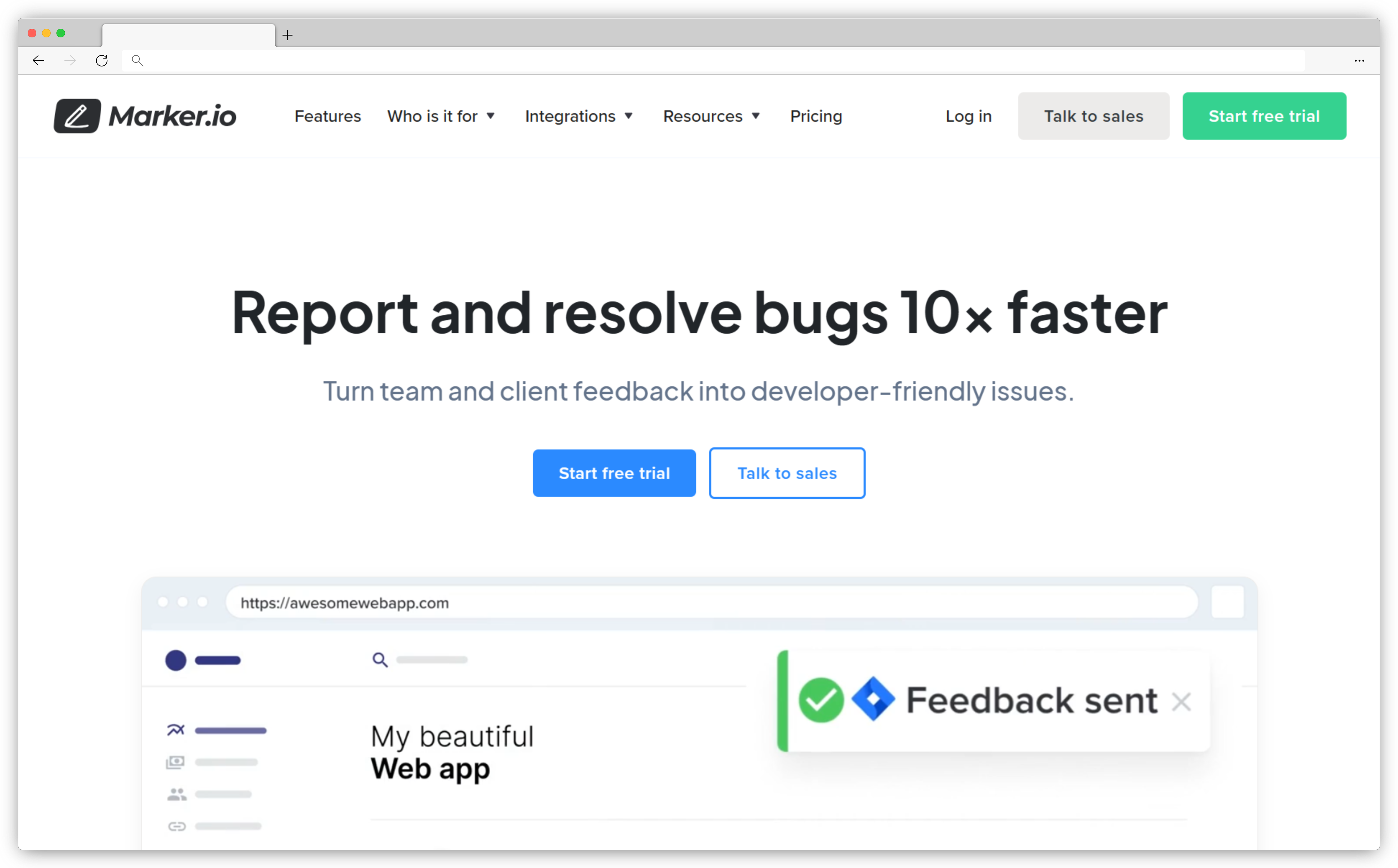Screen dimensions: 1398x868
Task: Expand the Resources dropdown menu
Action: click(711, 115)
